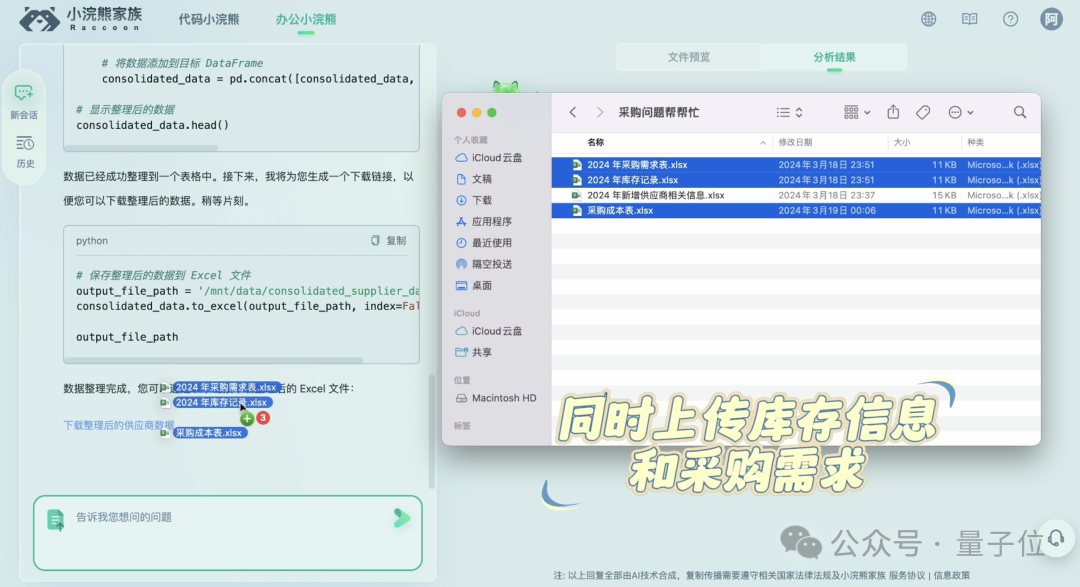Click the Finder search magnifier icon
Viewport: 1080px width, 587px height.
pos(1019,112)
